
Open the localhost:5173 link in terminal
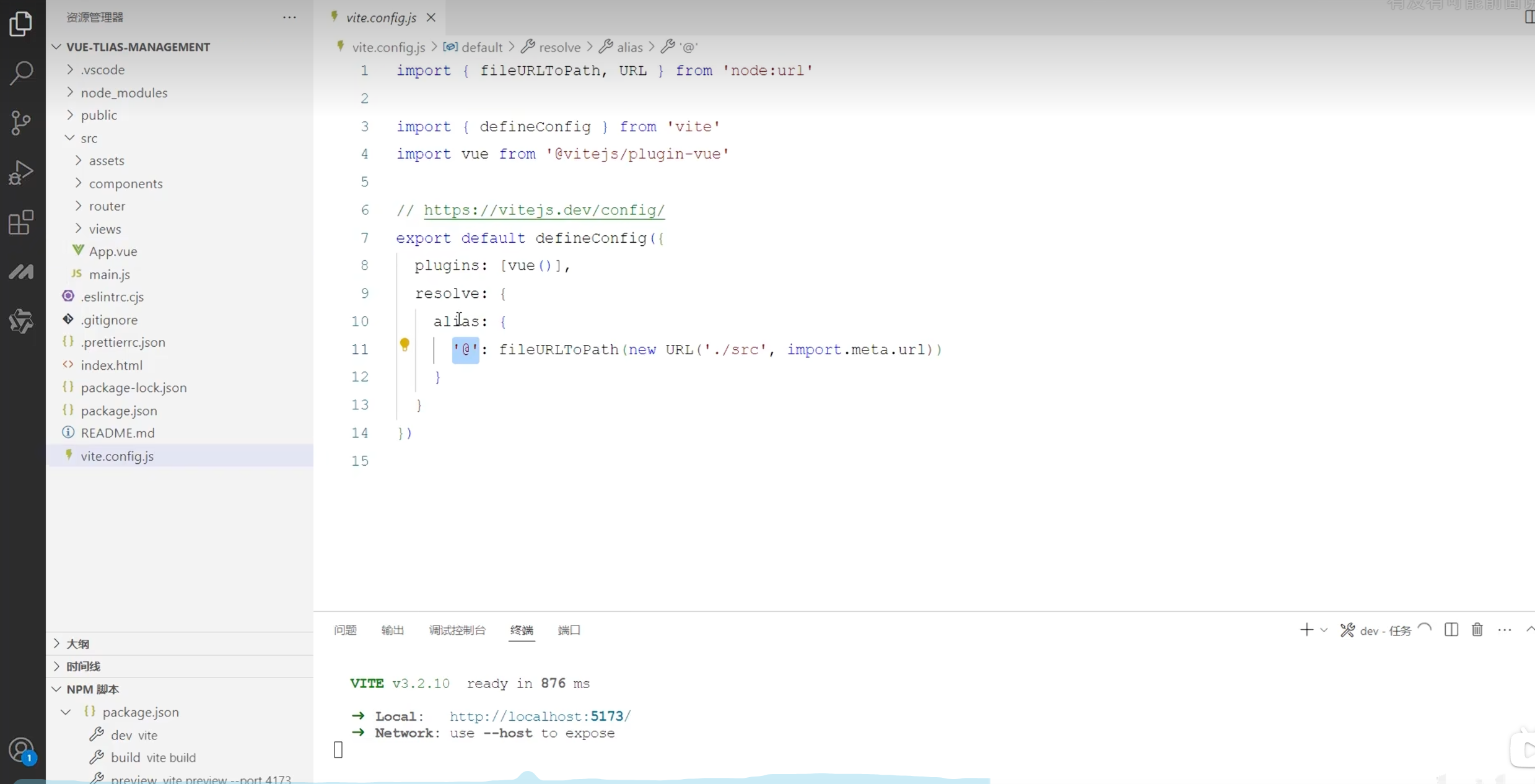click(x=540, y=716)
